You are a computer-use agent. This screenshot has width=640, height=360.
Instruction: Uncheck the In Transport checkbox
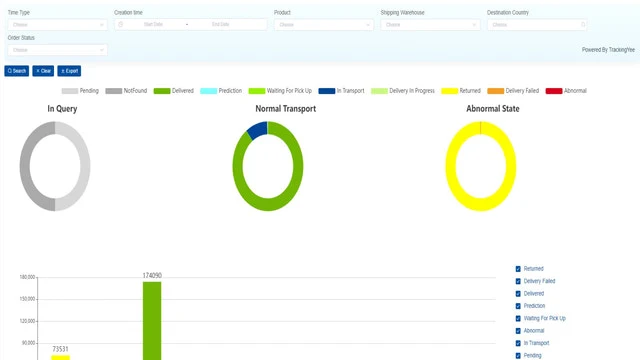(518, 343)
